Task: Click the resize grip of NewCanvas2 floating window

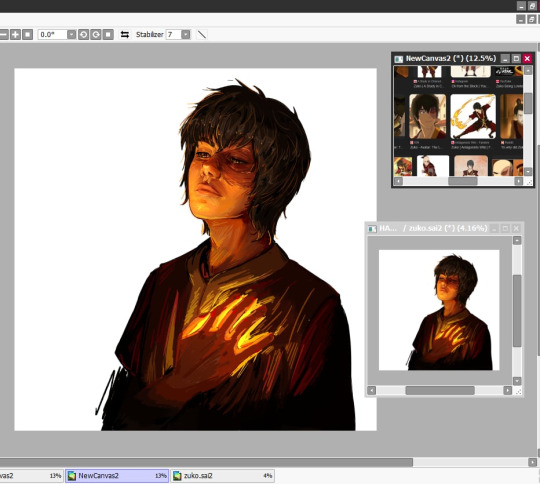Action: [529, 182]
